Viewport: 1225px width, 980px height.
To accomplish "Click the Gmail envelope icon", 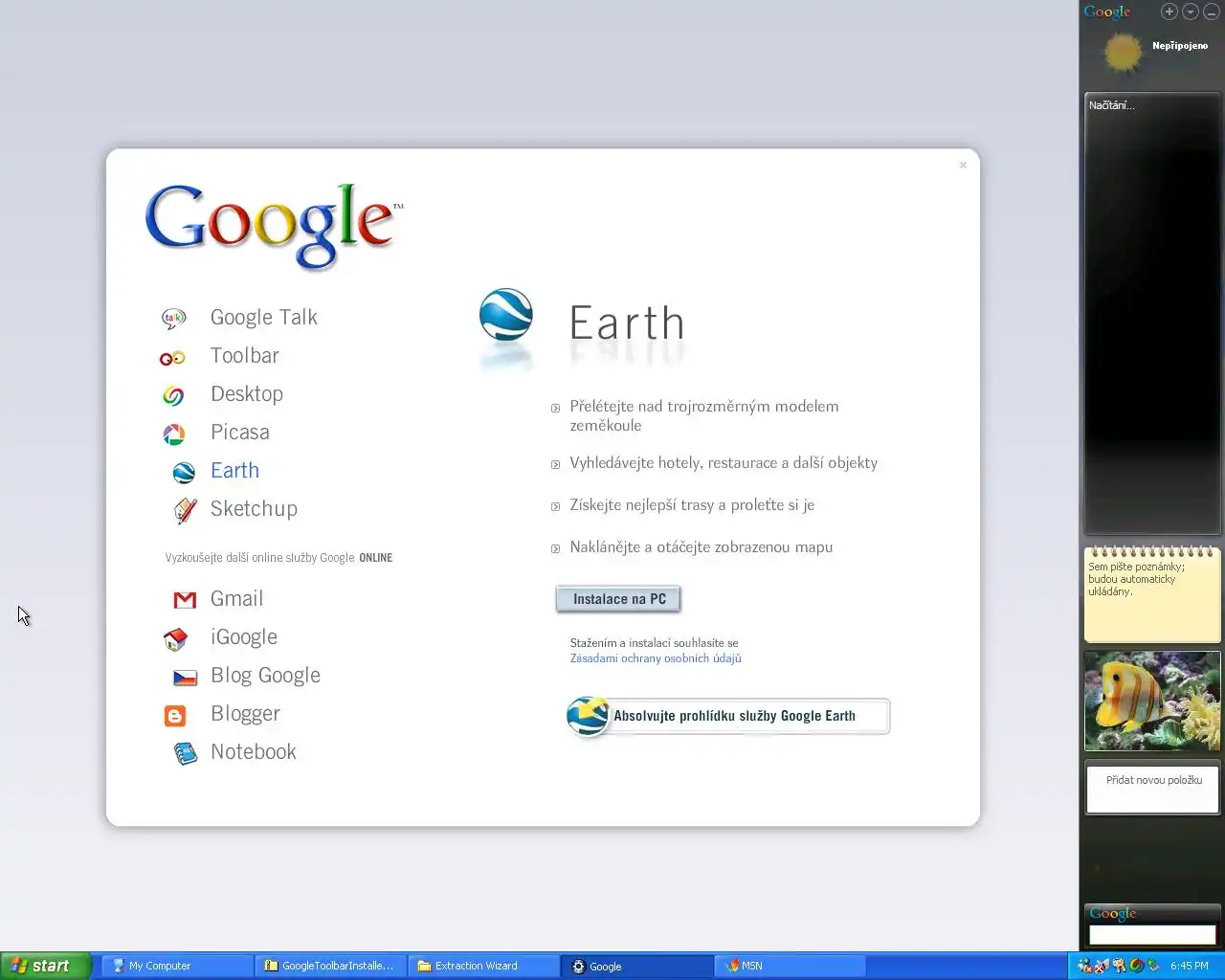I will pos(185,600).
